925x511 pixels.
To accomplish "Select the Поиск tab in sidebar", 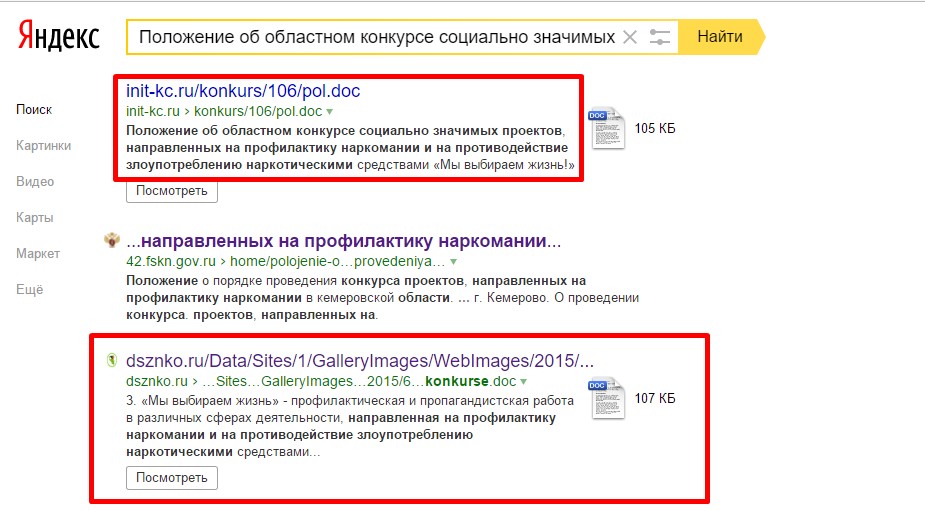I will pos(34,110).
